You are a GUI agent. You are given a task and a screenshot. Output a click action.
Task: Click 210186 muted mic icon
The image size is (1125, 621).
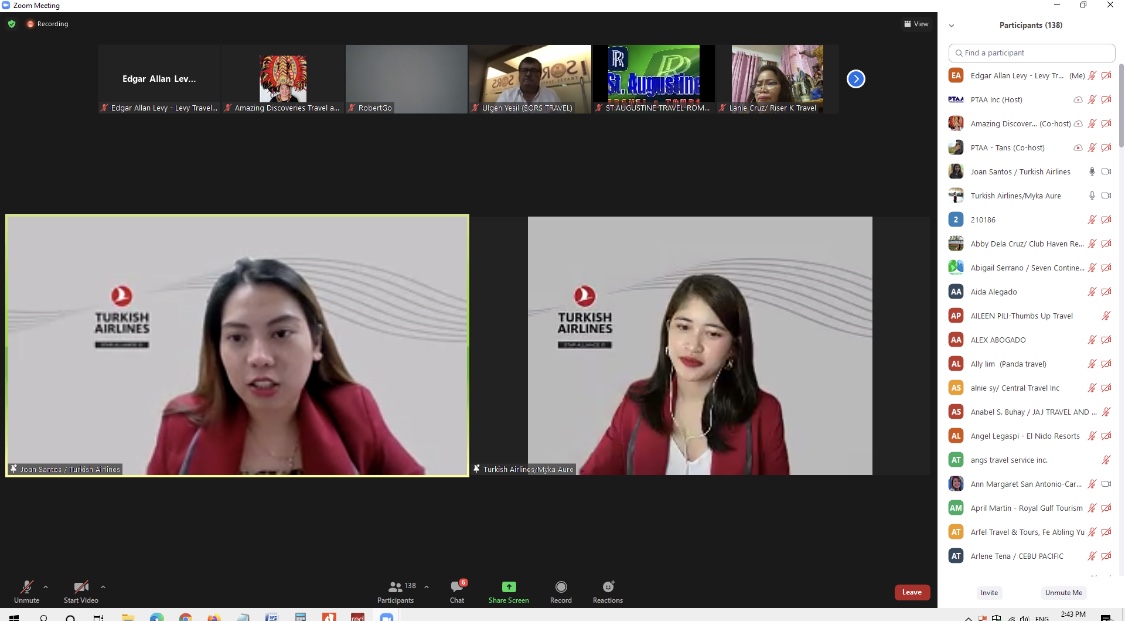(1092, 219)
